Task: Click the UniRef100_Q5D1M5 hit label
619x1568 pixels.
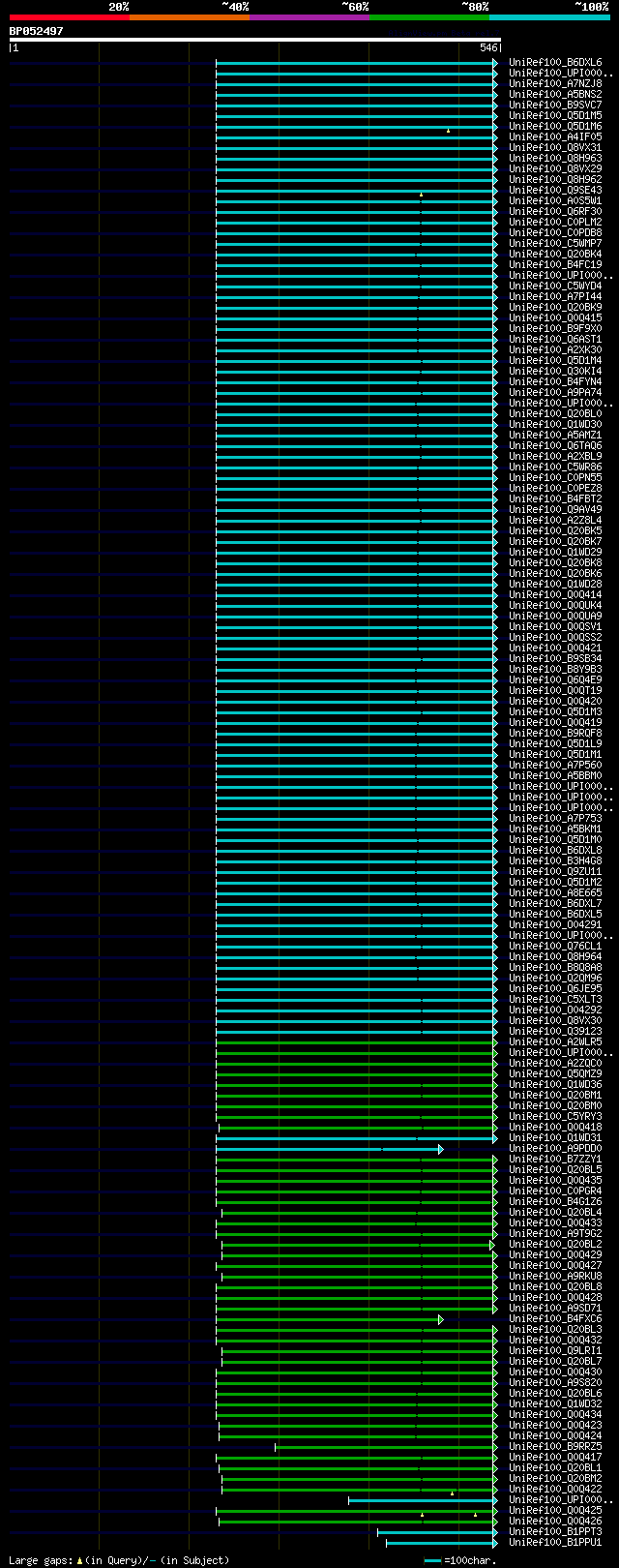Action: click(555, 116)
